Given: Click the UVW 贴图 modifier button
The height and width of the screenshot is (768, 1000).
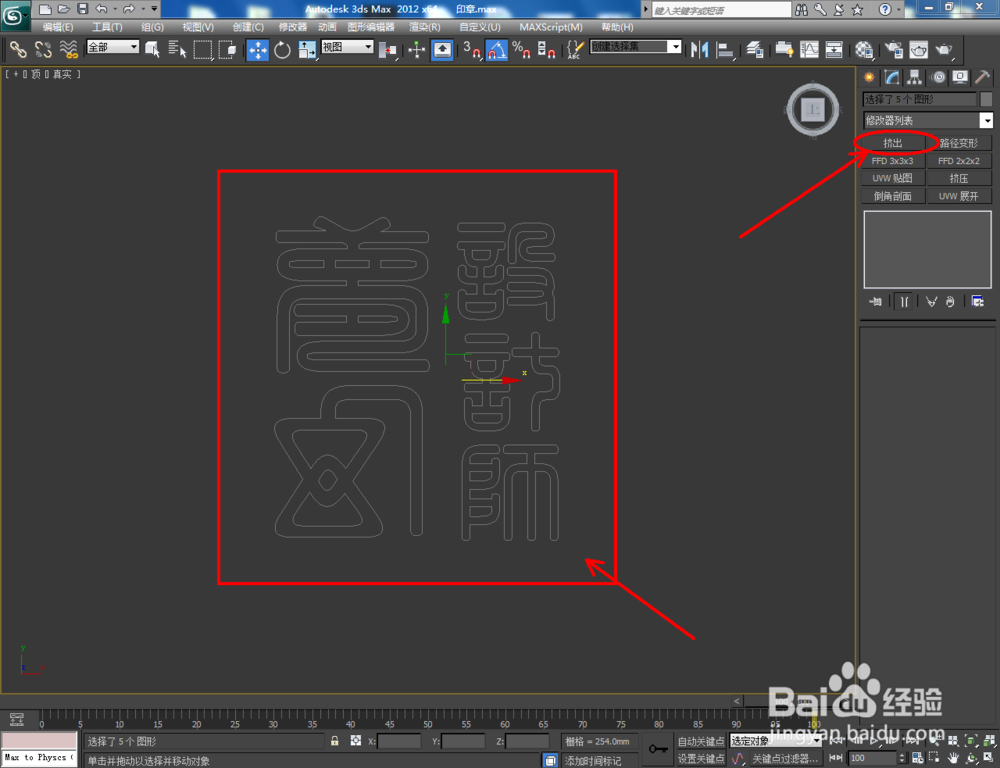Looking at the screenshot, I should pyautogui.click(x=893, y=178).
